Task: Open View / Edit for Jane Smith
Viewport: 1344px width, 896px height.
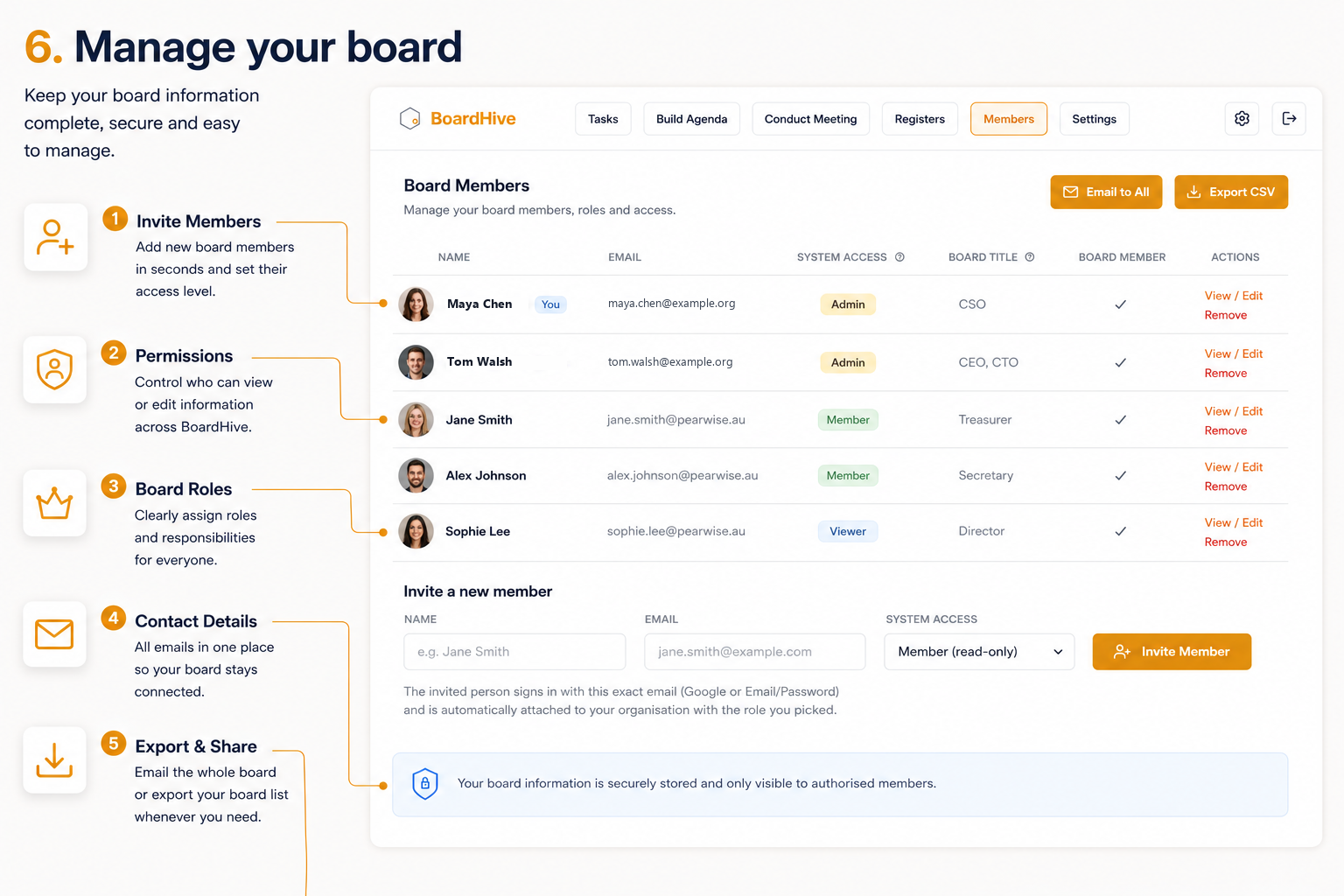Action: (1233, 411)
